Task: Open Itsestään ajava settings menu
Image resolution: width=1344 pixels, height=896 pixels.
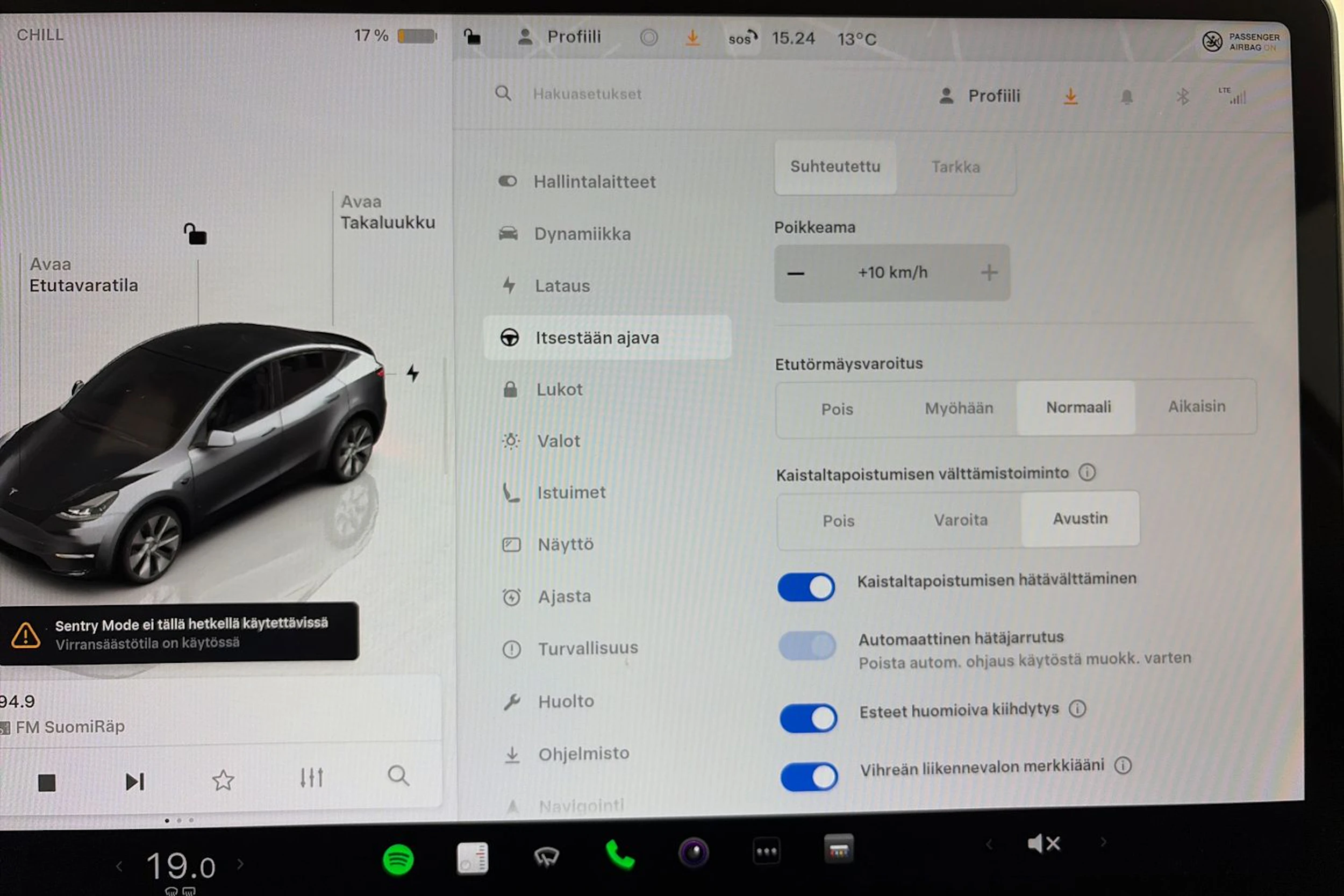Action: pos(607,338)
